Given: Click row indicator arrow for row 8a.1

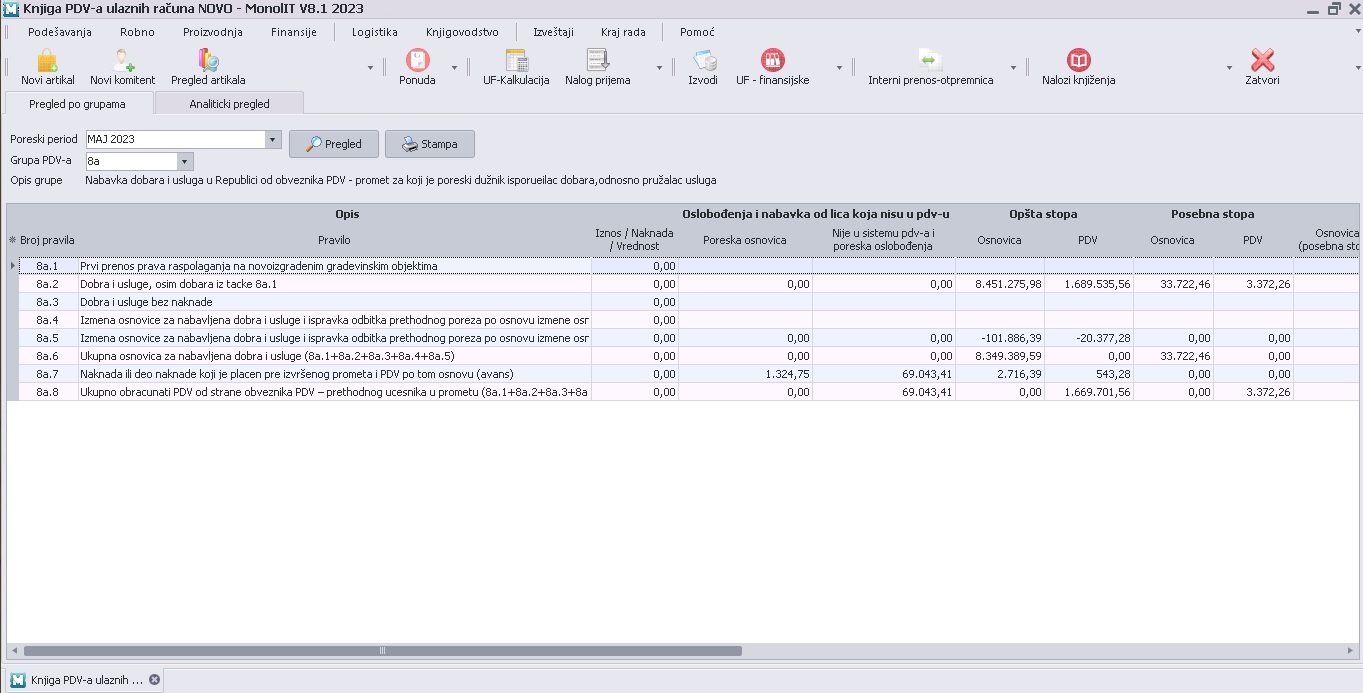Looking at the screenshot, I should click(13, 266).
